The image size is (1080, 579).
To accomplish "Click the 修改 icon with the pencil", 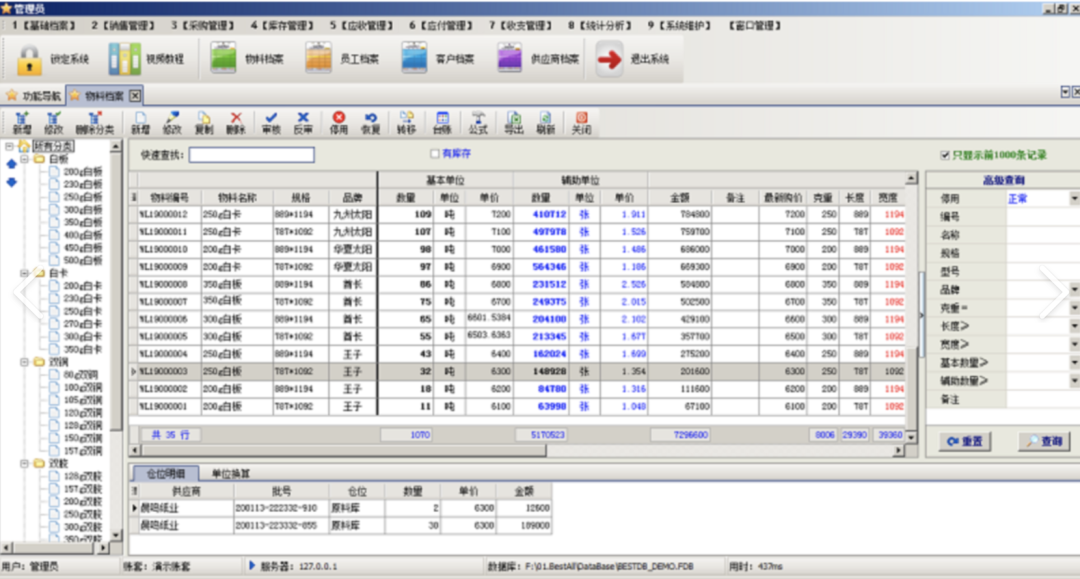I will click(172, 123).
